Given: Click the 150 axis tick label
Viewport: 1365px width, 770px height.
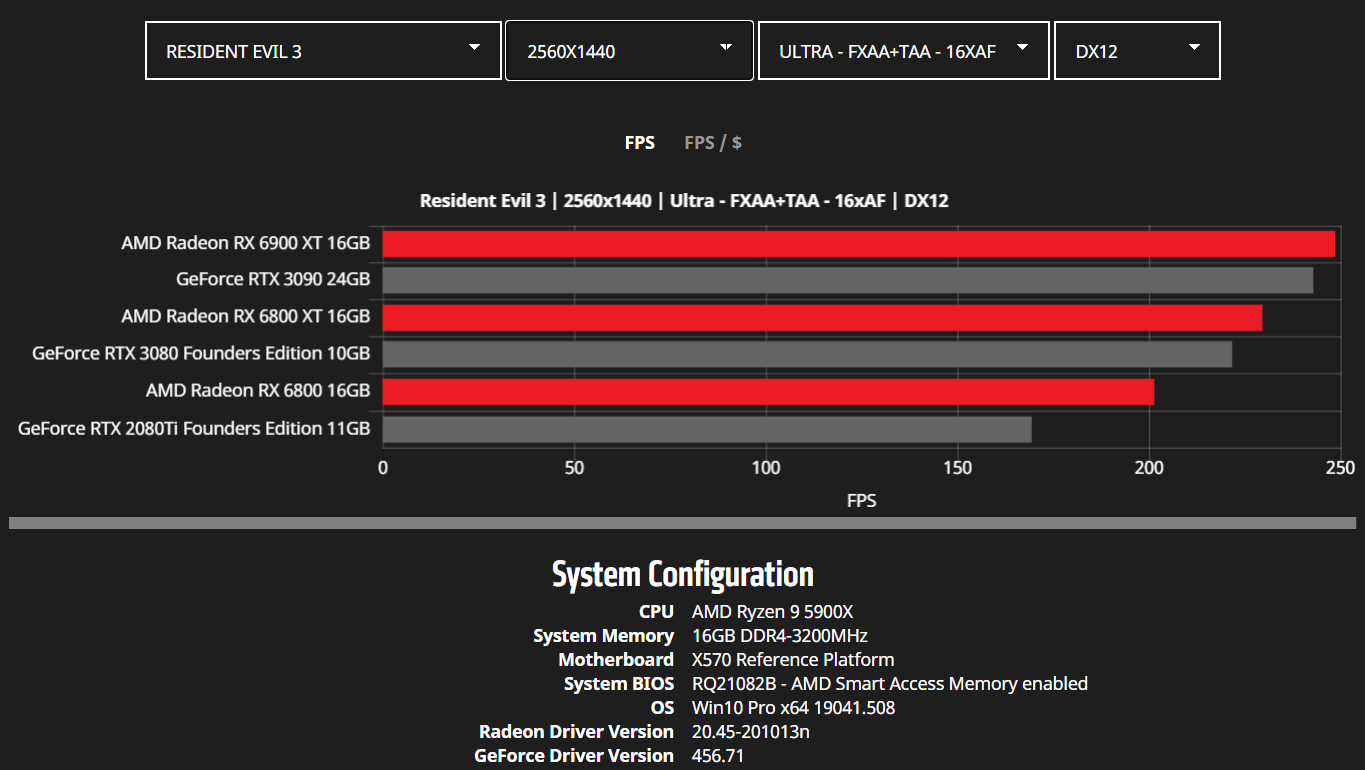Looking at the screenshot, I should click(958, 467).
